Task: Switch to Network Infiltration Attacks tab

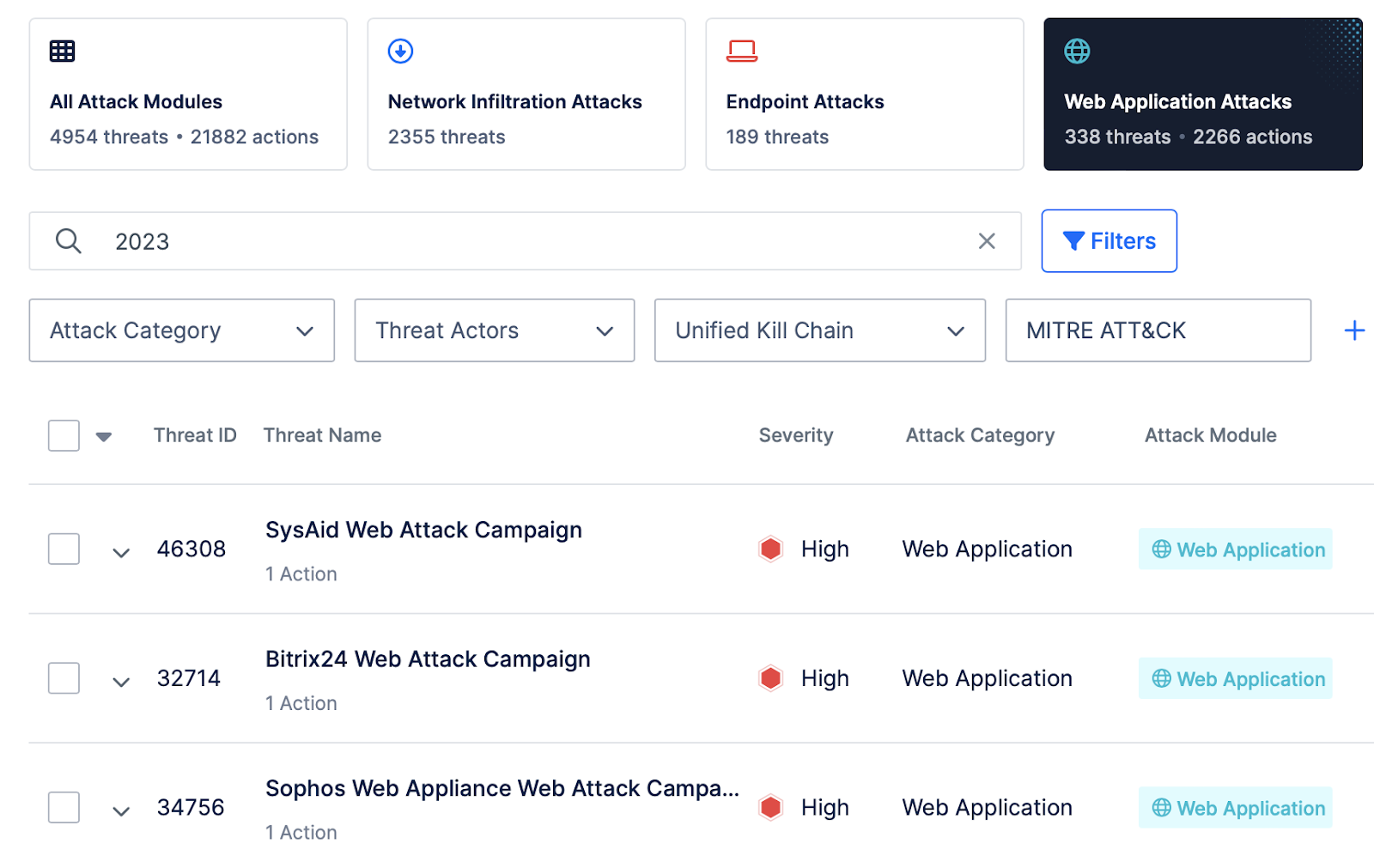Action: click(x=526, y=94)
